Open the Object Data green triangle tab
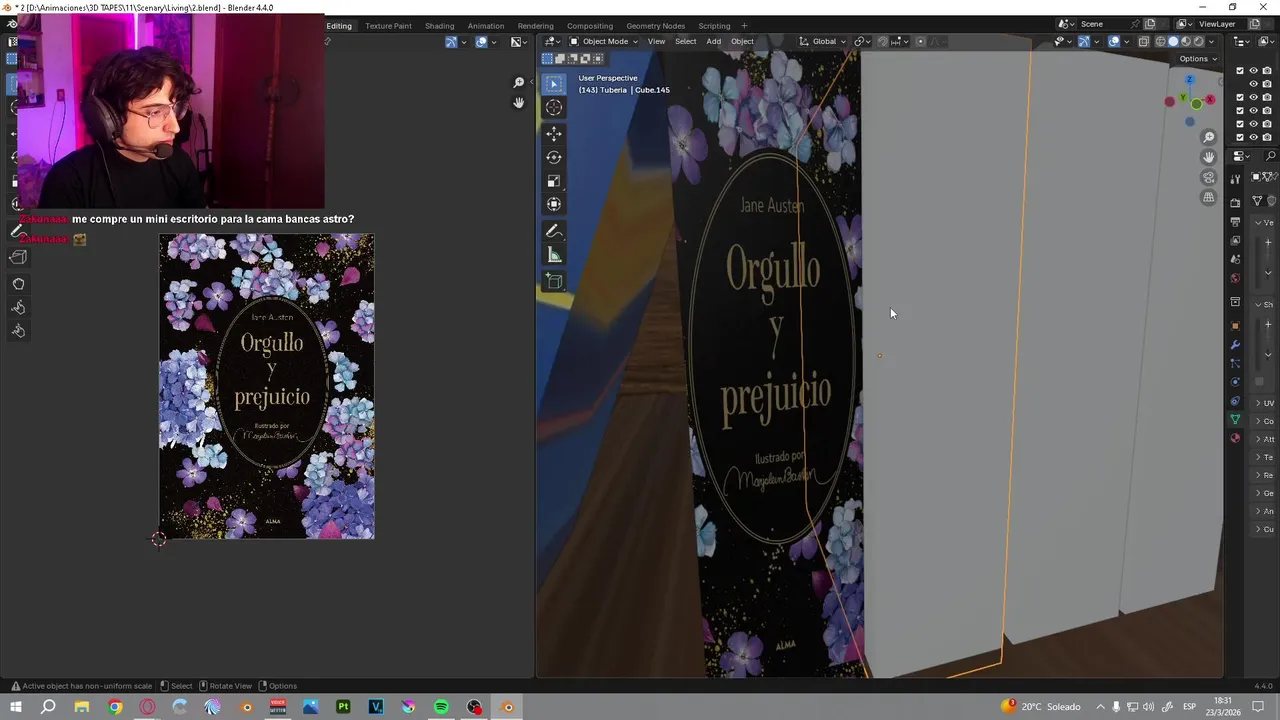1280x720 pixels. coord(1235,419)
